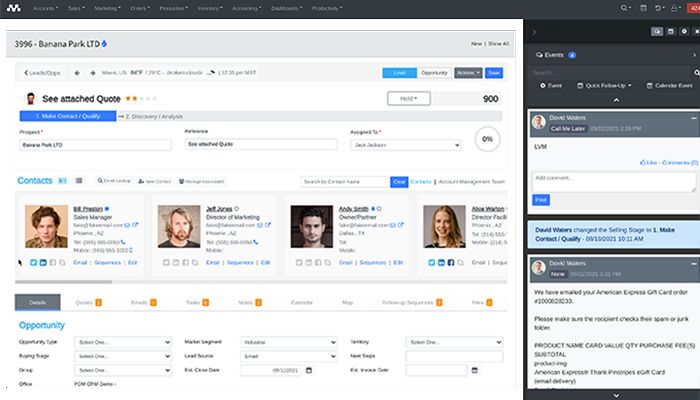Click the 0% progress circle
This screenshot has height=400, width=700.
487,139
